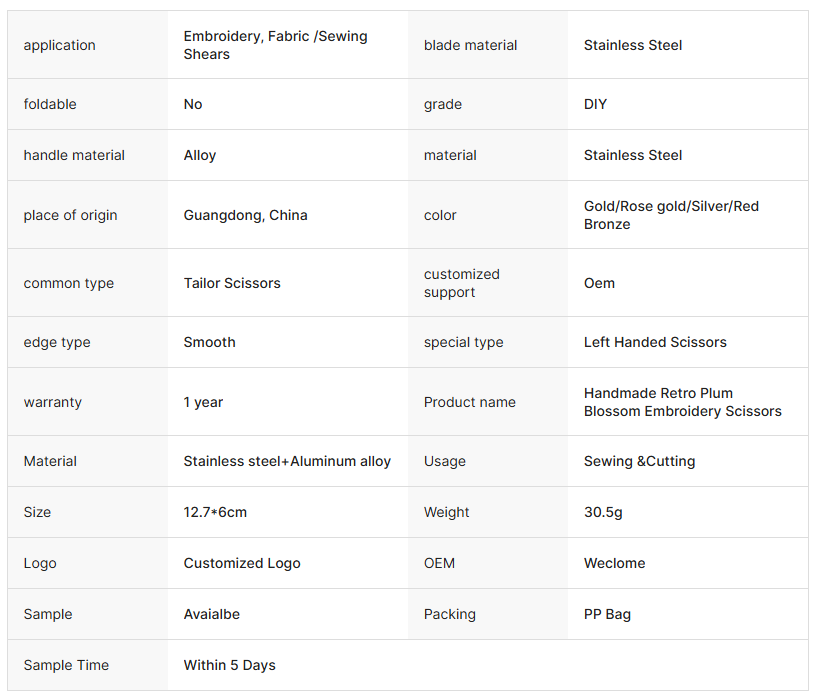Click the 'Oem' customized support value
Viewport: 821px width, 699px height.
tap(599, 283)
